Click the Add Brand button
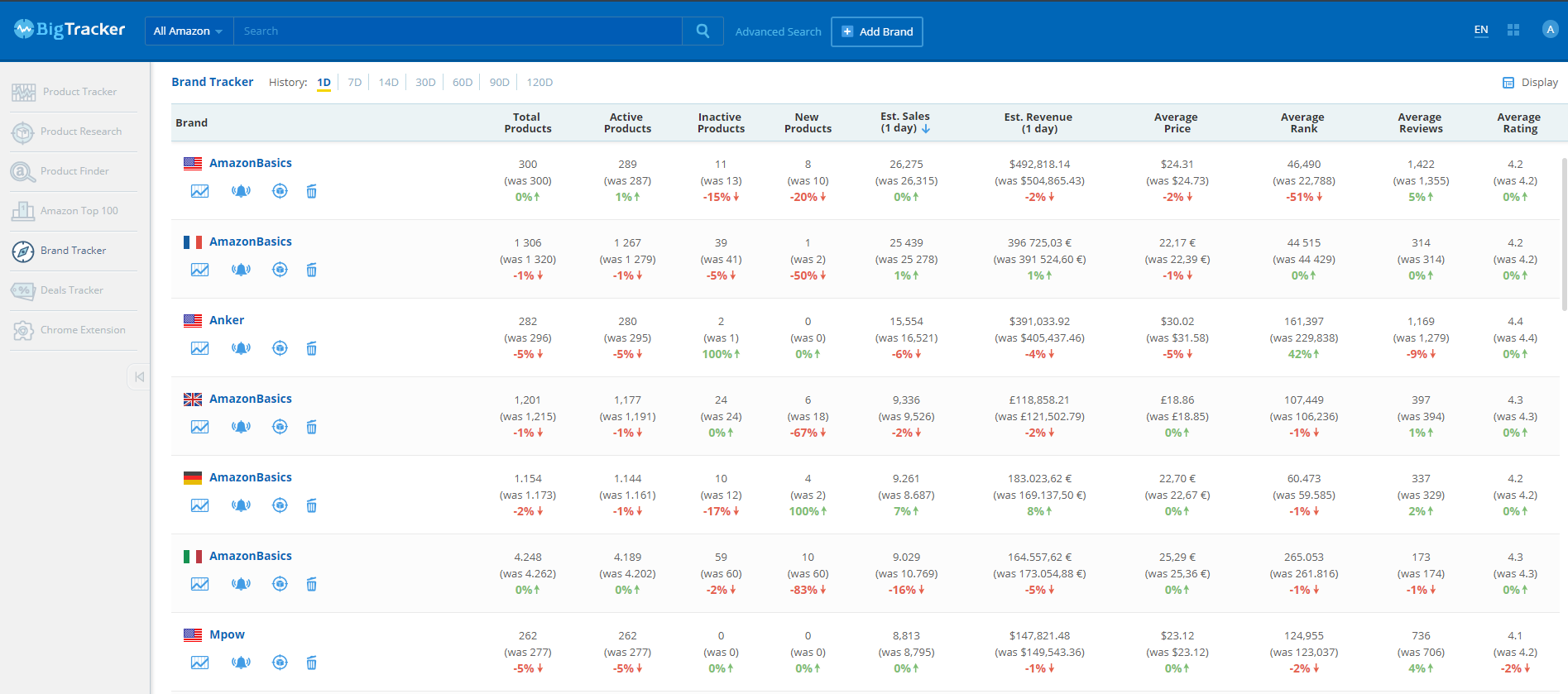 (x=877, y=31)
